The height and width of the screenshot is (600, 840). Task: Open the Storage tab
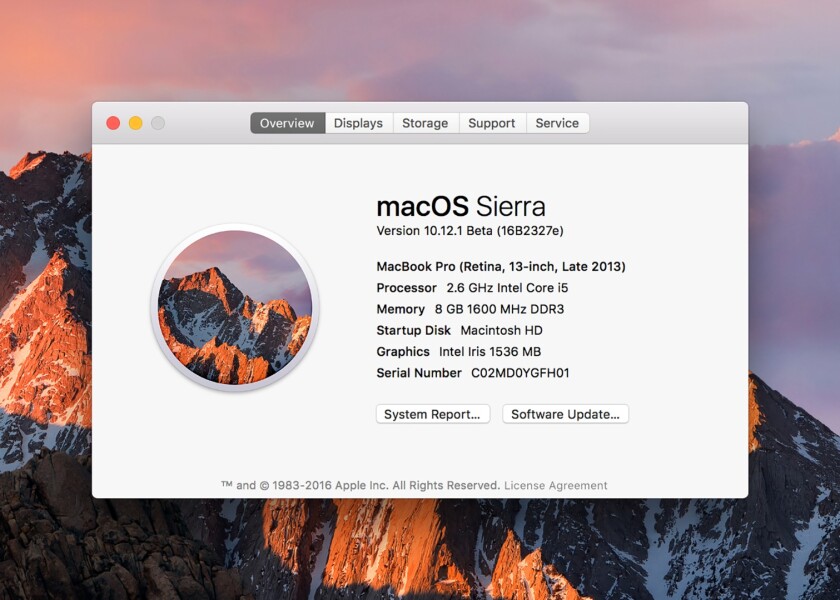[425, 123]
